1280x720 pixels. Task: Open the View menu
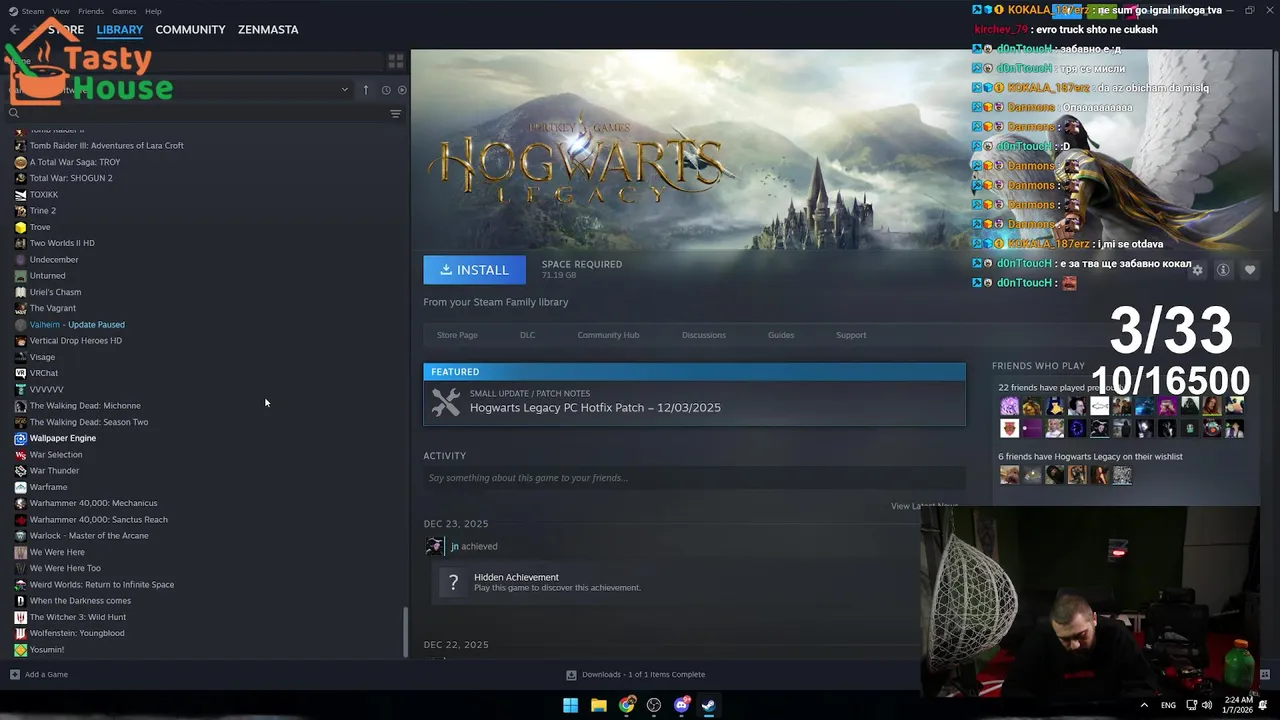point(61,11)
